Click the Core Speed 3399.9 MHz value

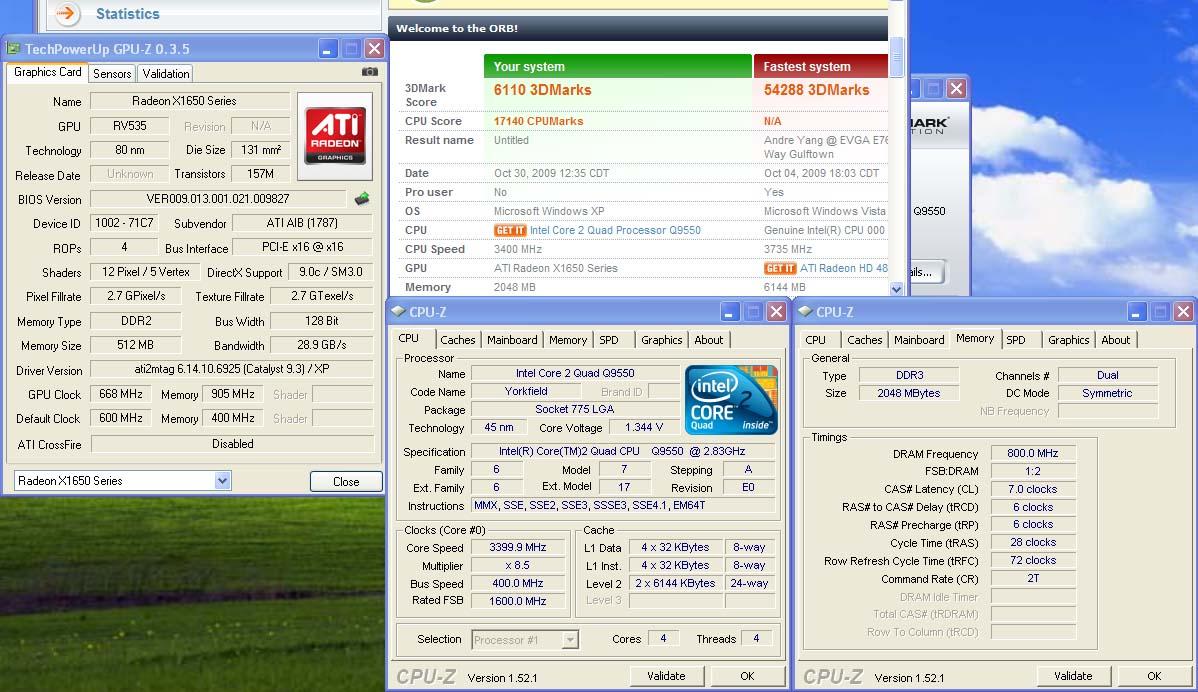point(518,547)
